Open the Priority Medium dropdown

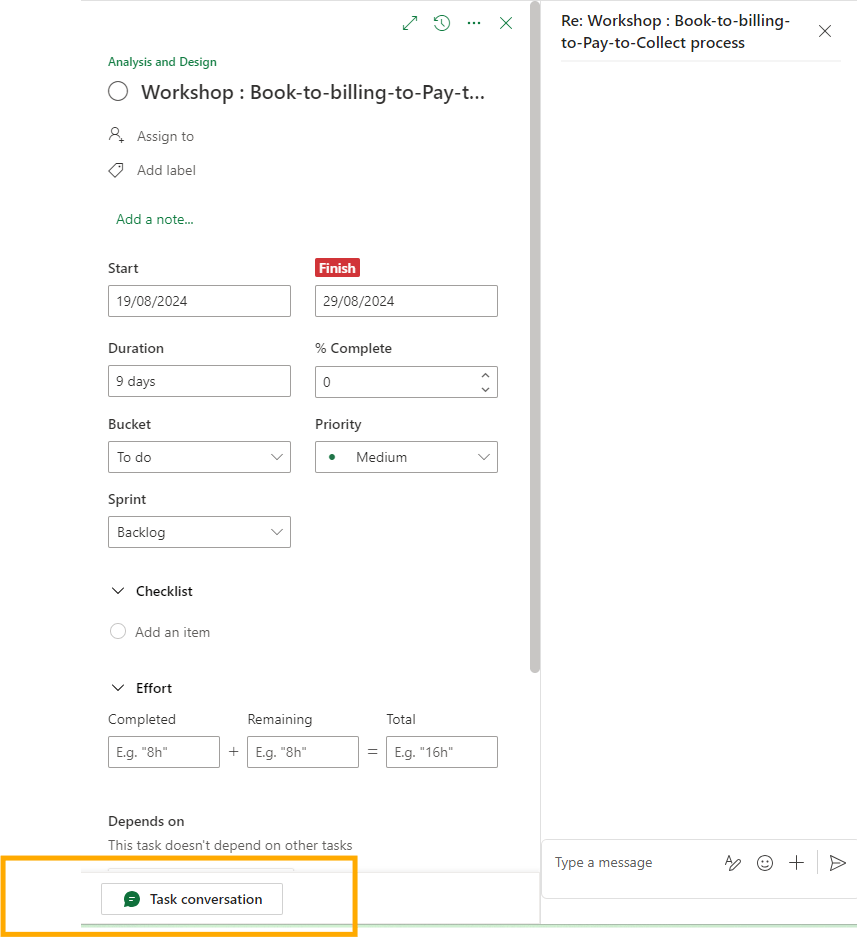point(406,457)
